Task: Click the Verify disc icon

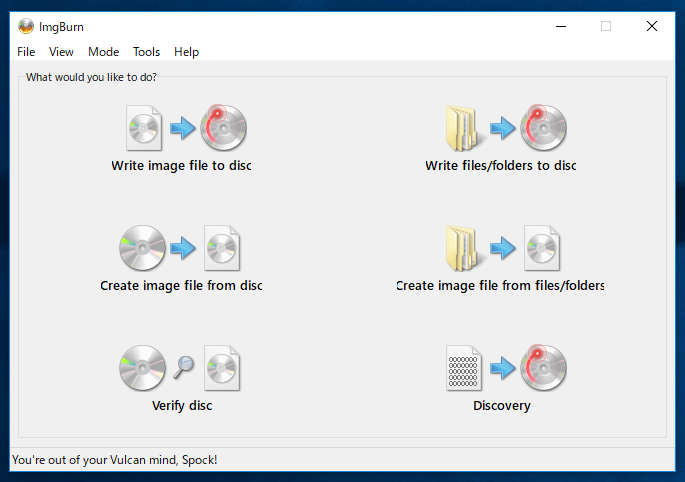Action: 180,368
